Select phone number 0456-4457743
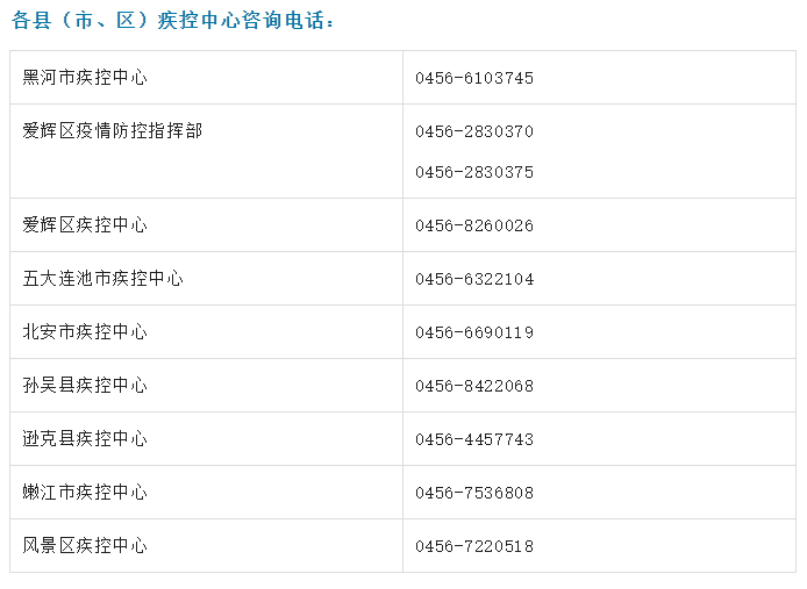This screenshot has width=807, height=589. (x=474, y=440)
